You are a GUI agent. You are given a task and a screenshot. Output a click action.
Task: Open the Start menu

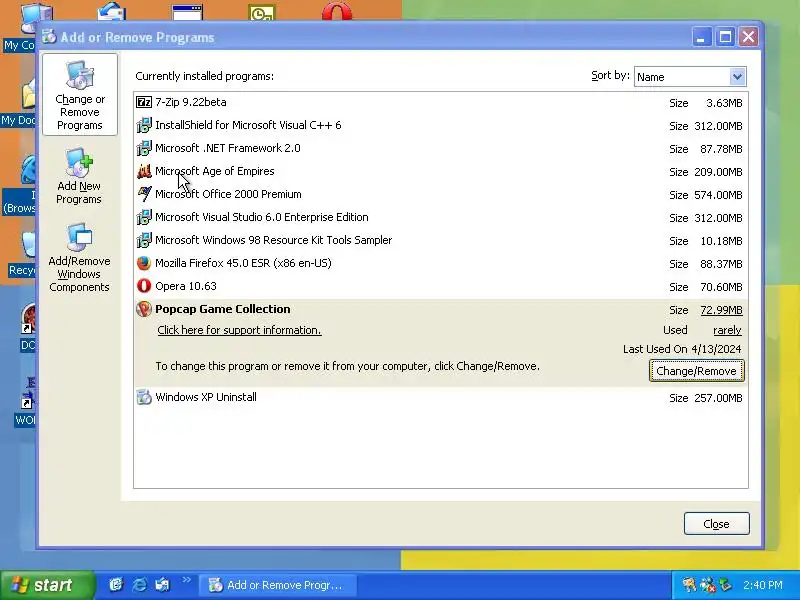[47, 585]
